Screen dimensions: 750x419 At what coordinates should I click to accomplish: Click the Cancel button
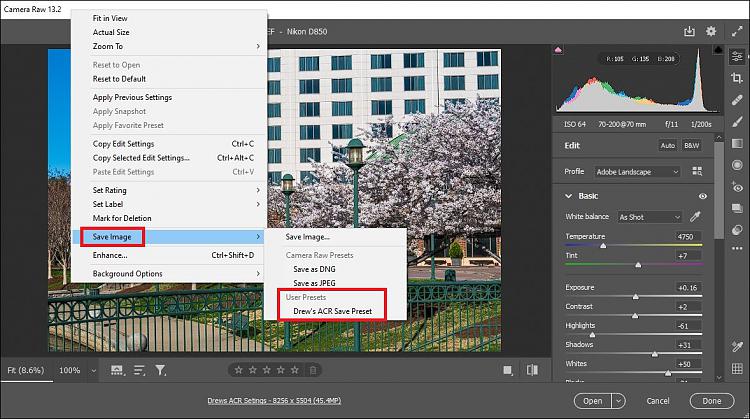(658, 401)
